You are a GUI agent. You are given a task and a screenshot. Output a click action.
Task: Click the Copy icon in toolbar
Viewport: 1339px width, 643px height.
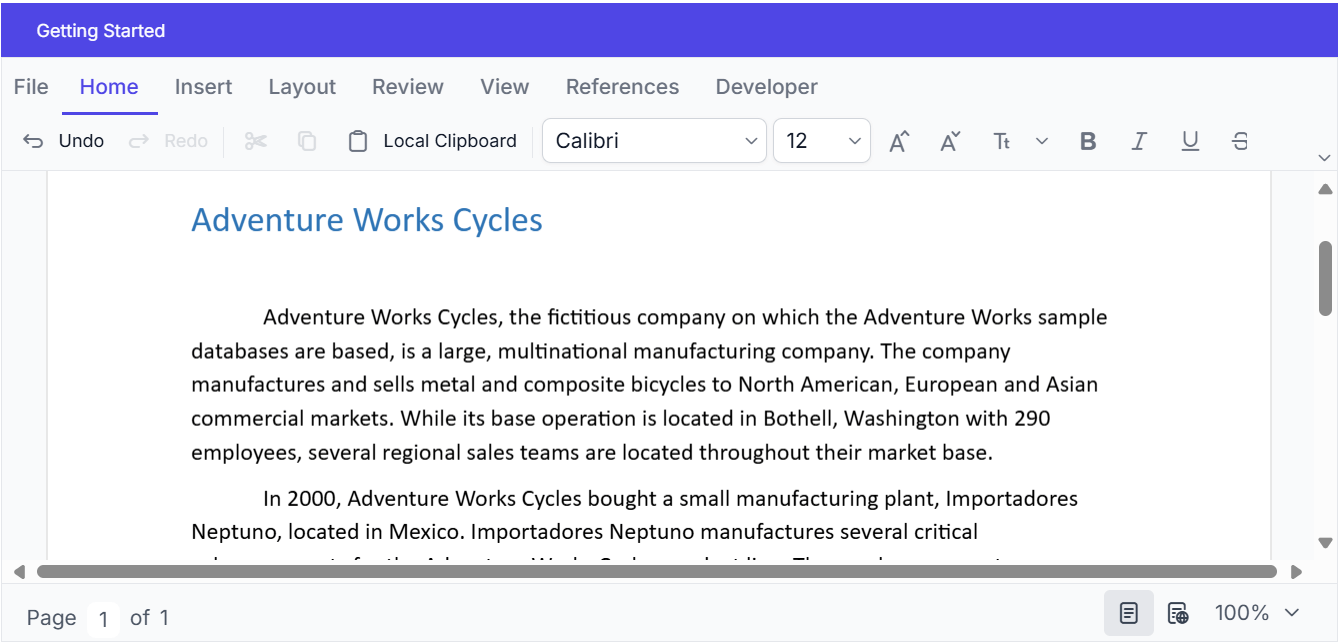307,141
